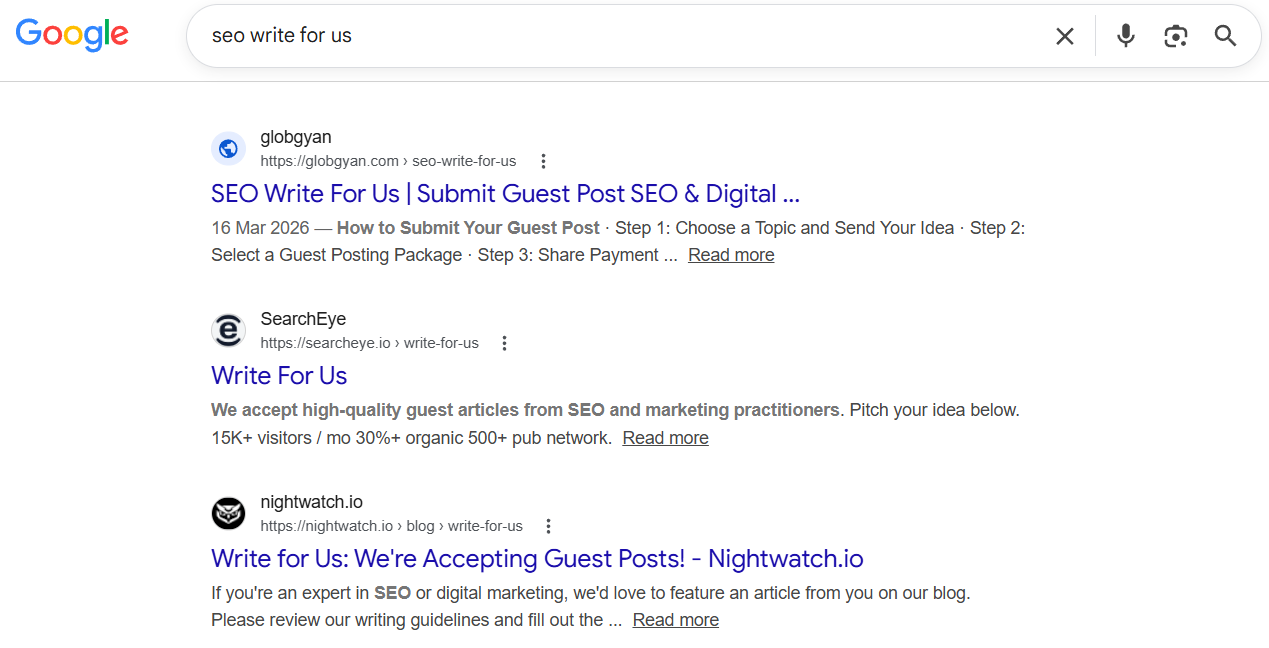Image resolution: width=1269 pixels, height=648 pixels.
Task: Open the three-dot menu for the globgyan result
Action: (x=543, y=161)
